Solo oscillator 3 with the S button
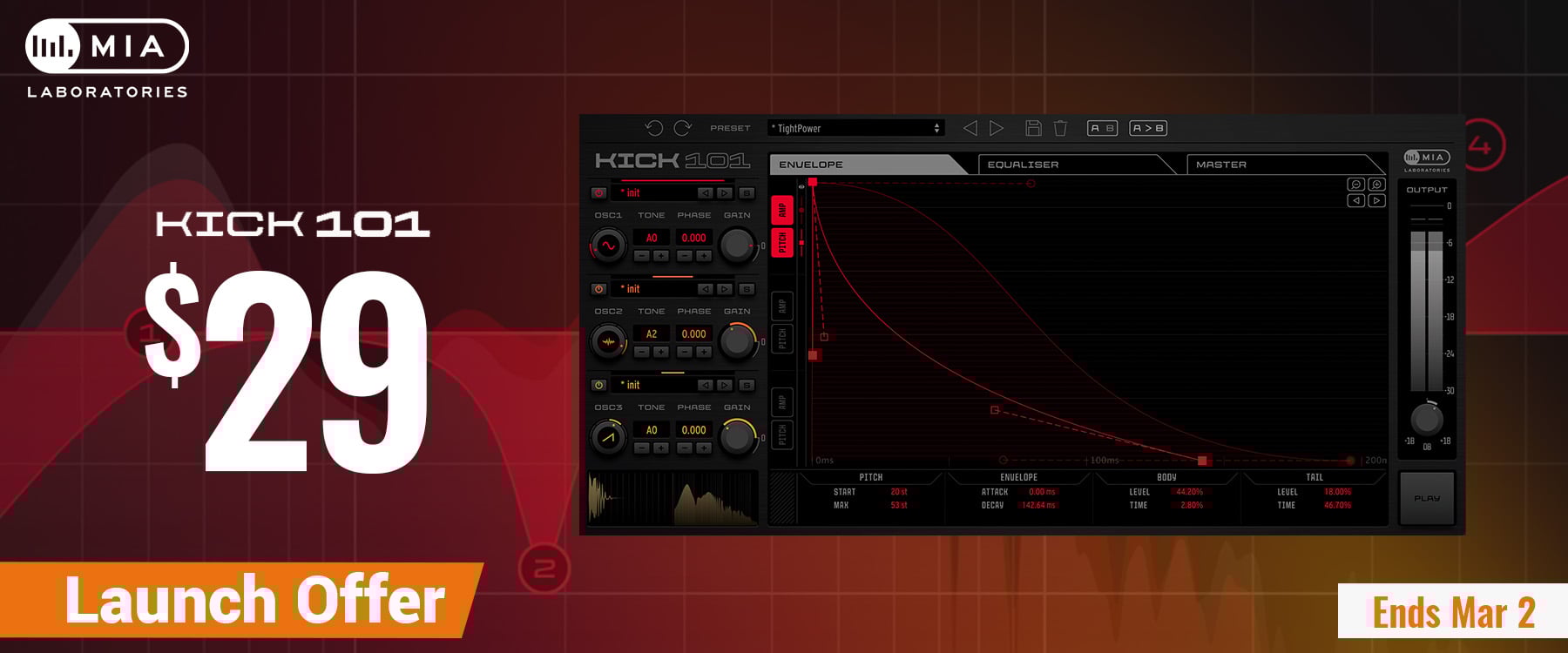The height and width of the screenshot is (653, 1568). 747,385
